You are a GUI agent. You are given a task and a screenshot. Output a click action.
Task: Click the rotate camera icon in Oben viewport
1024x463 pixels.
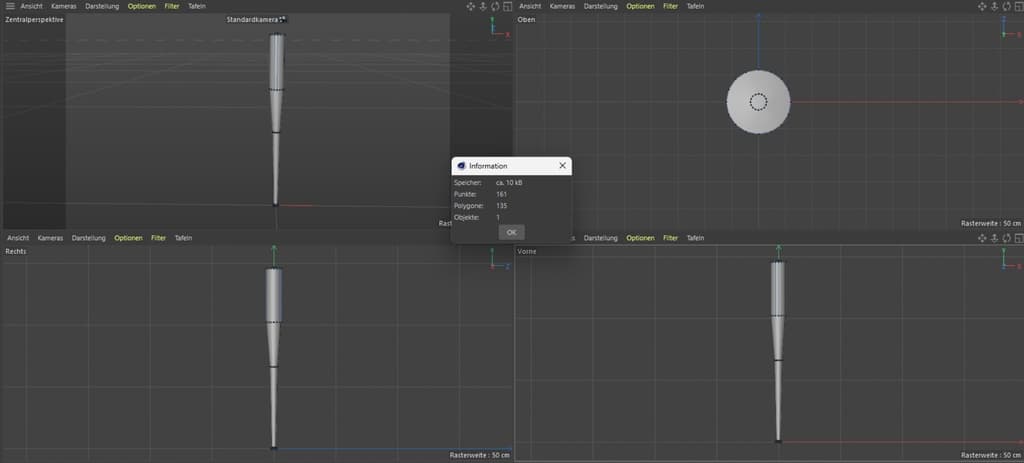(x=1006, y=6)
